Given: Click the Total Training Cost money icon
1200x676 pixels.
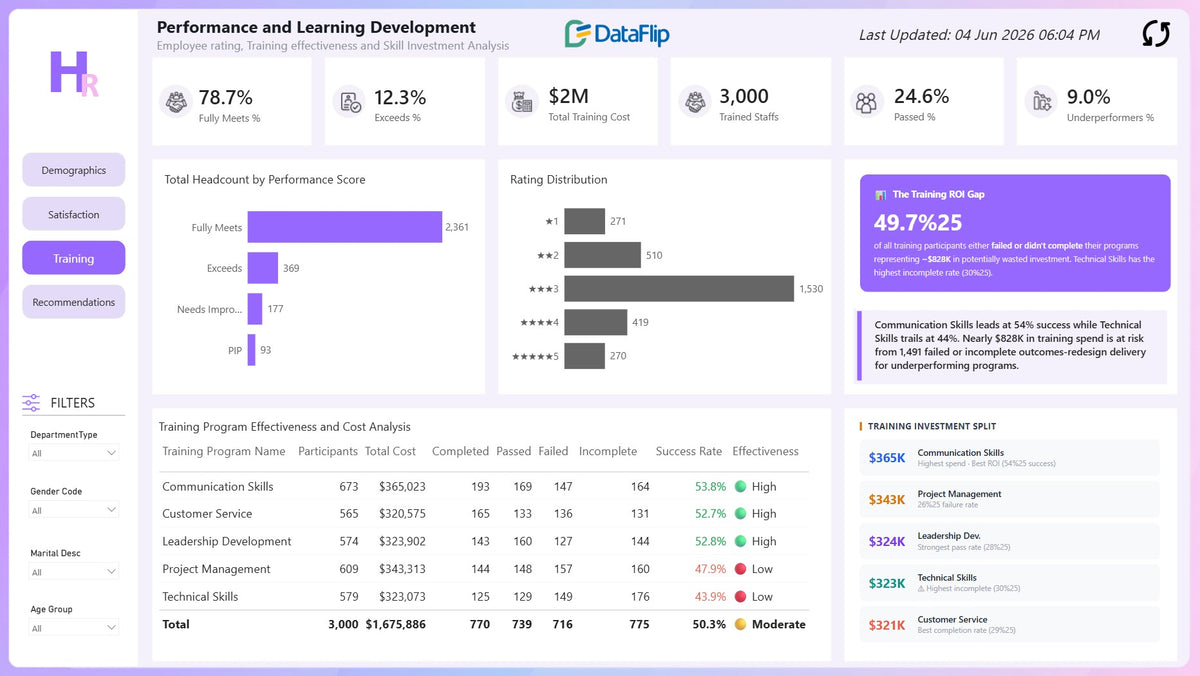Looking at the screenshot, I should [x=522, y=102].
